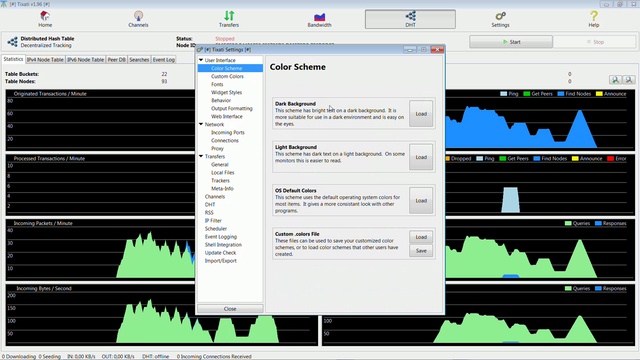Open Output Formatting settings

232,108
